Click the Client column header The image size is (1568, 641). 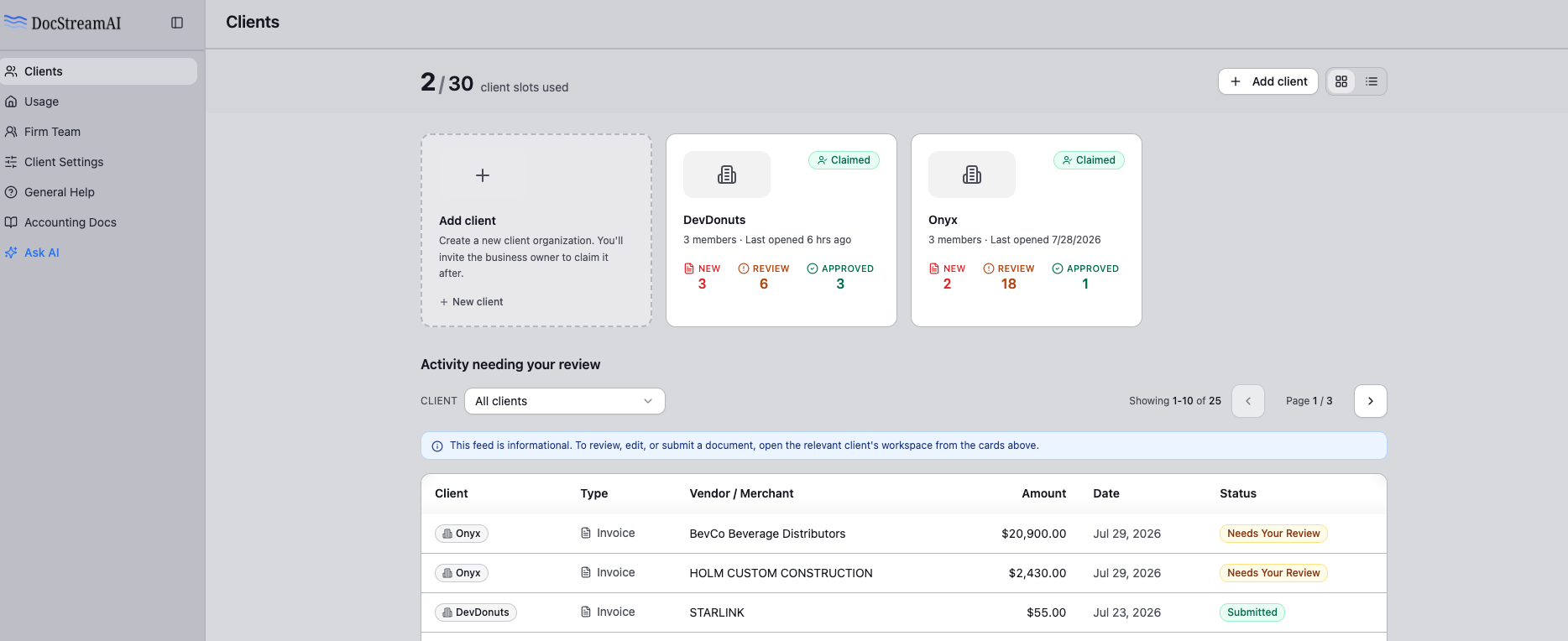point(452,493)
